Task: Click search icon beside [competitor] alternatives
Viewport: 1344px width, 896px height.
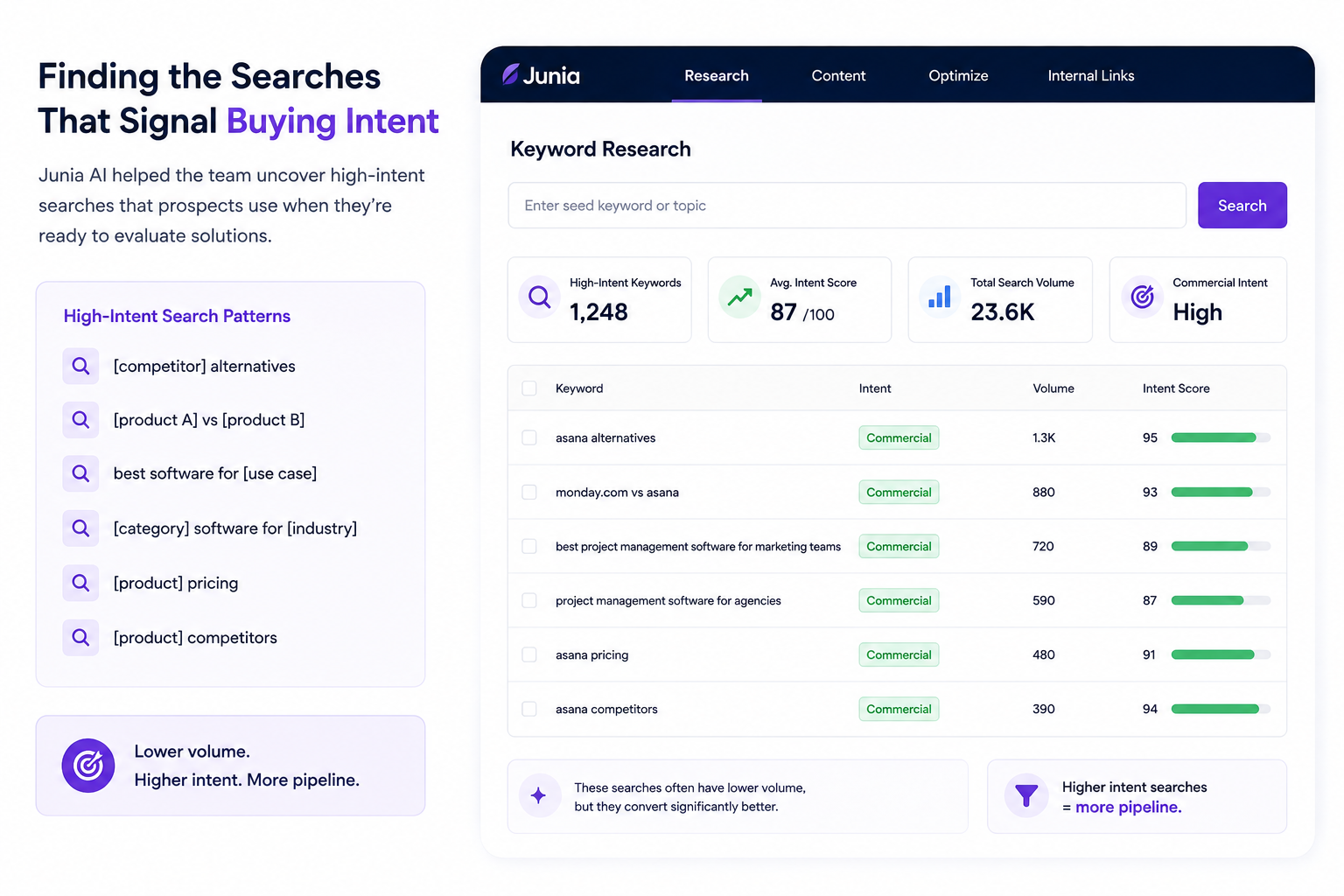Action: tap(80, 366)
